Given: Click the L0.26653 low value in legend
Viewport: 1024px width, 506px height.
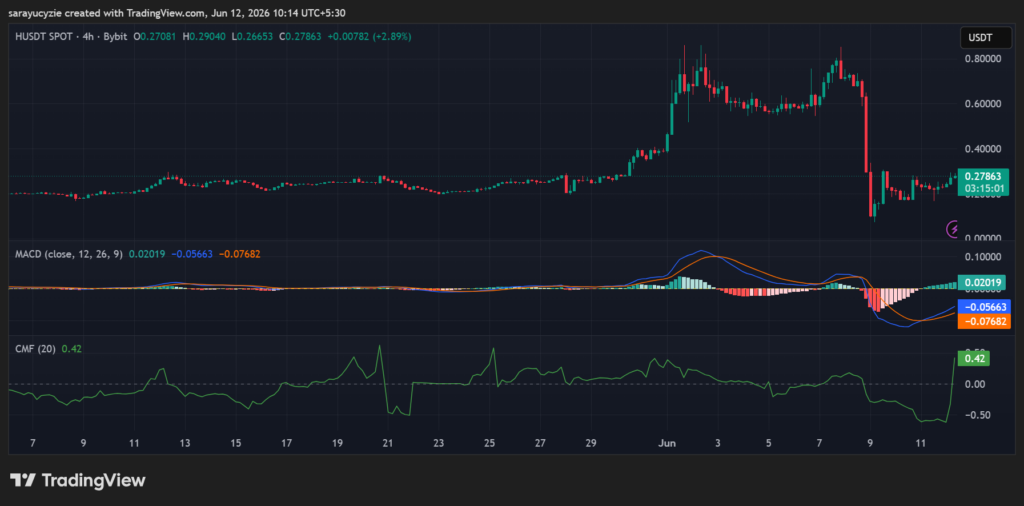Looking at the screenshot, I should tap(252, 37).
